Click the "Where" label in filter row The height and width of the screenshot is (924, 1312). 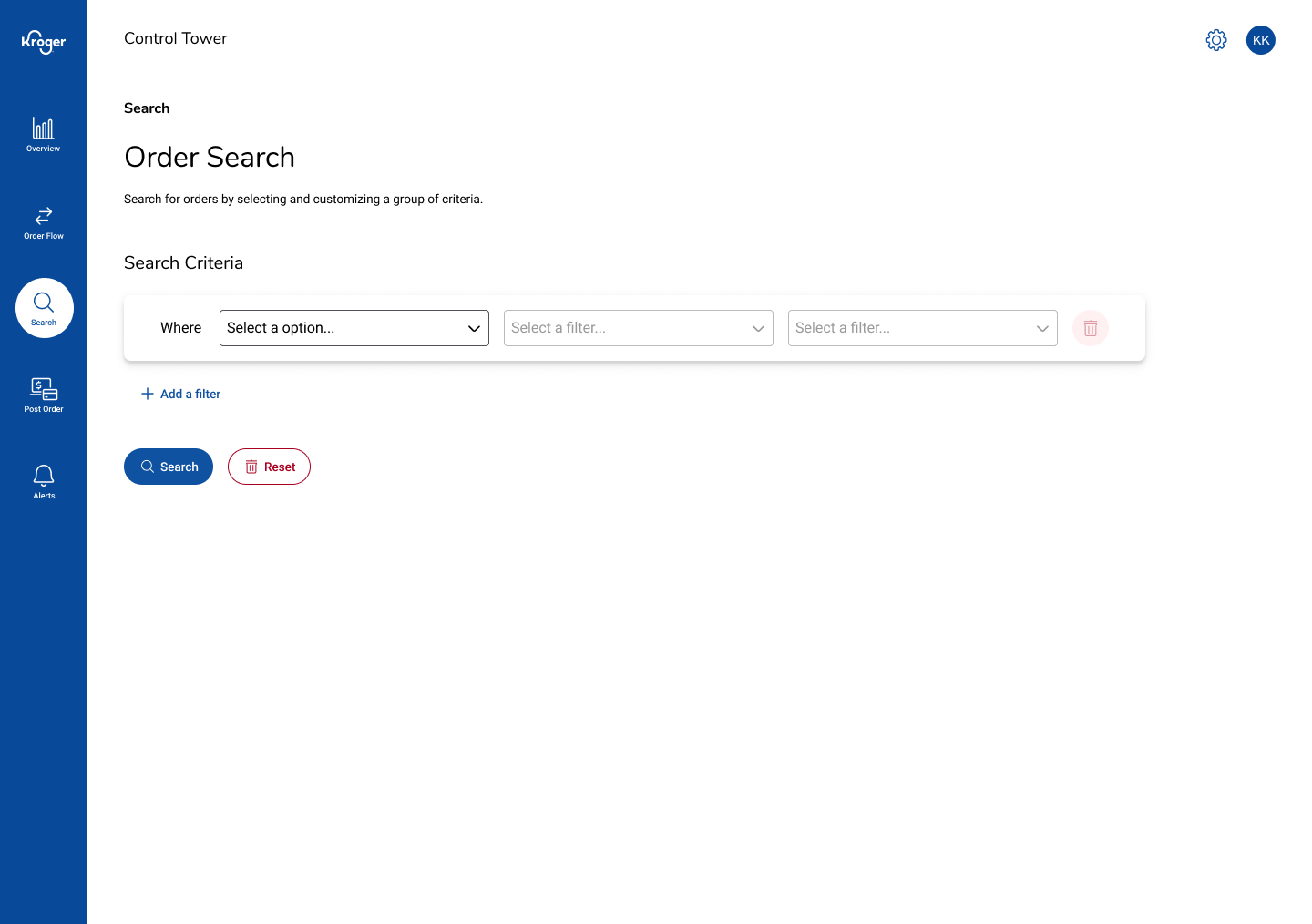coord(180,328)
